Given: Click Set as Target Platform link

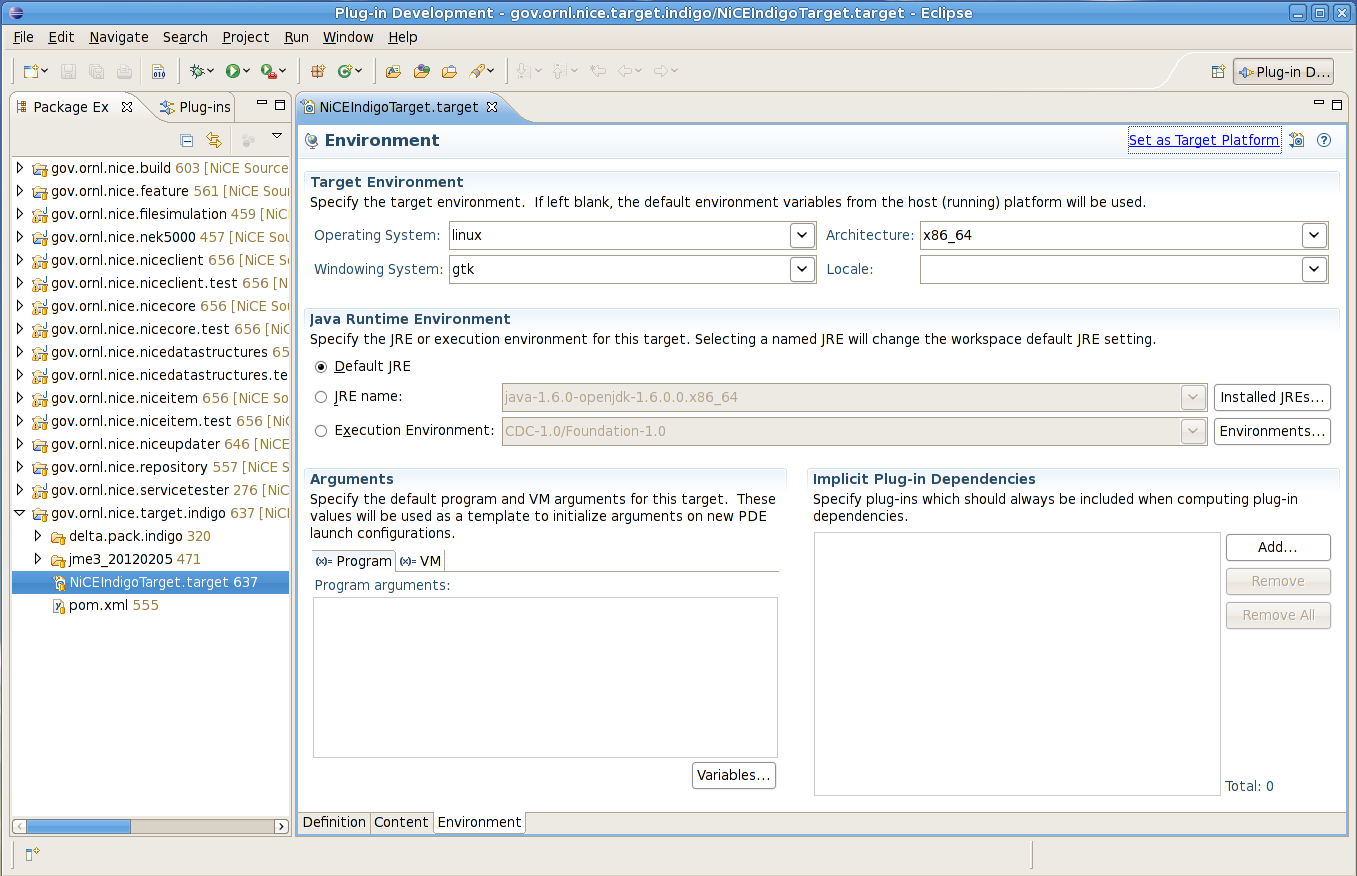Looking at the screenshot, I should pos(1204,140).
